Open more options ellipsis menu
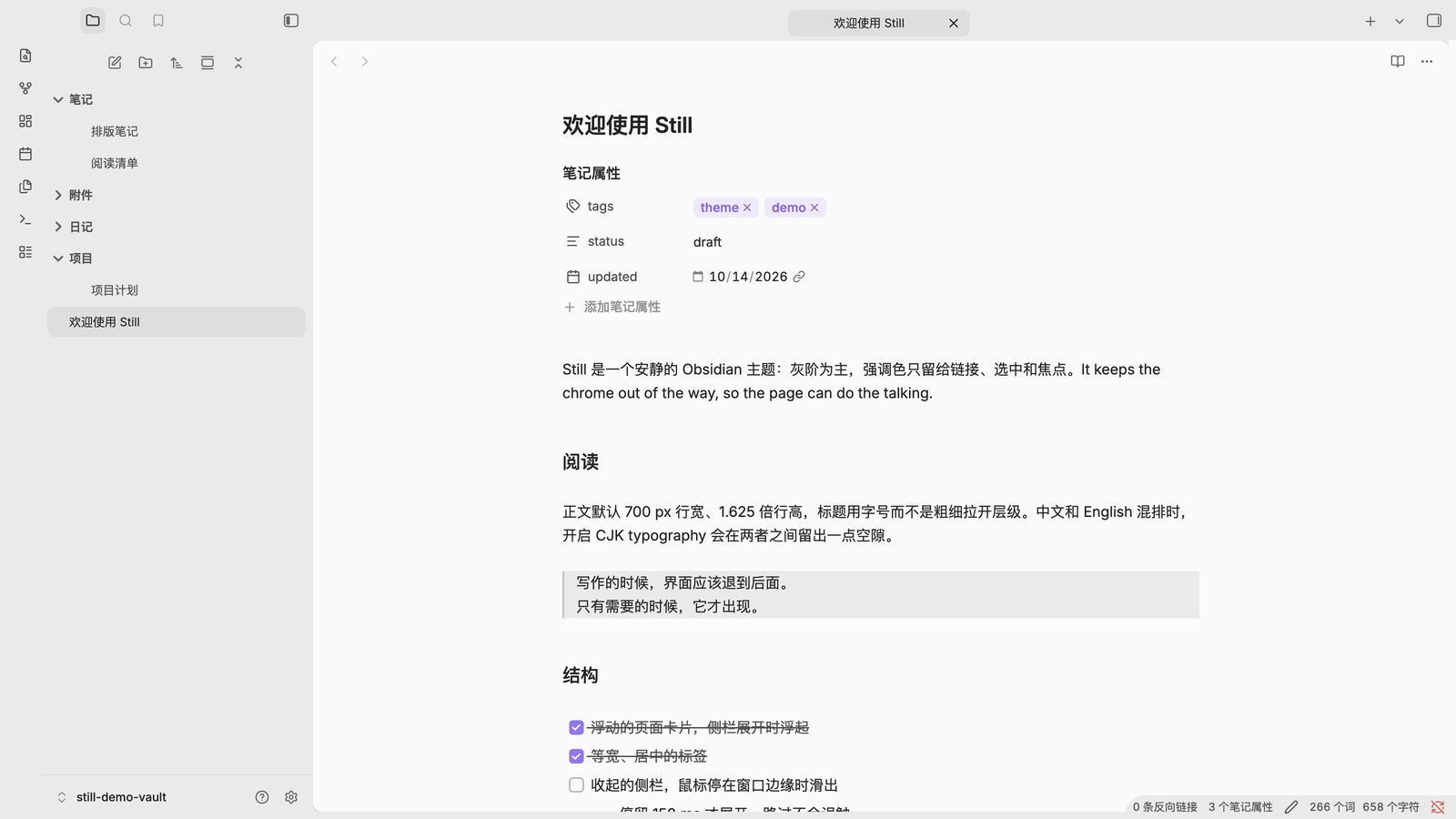 (x=1427, y=61)
